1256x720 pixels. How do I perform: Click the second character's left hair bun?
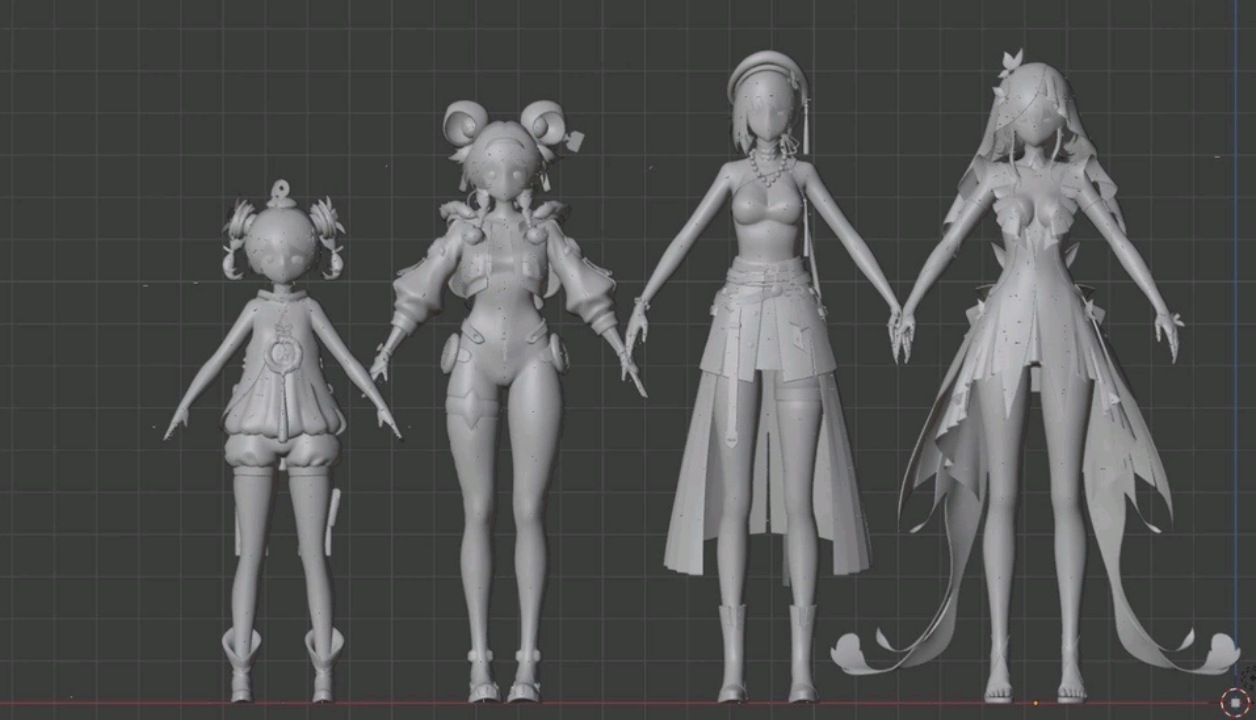(x=465, y=125)
